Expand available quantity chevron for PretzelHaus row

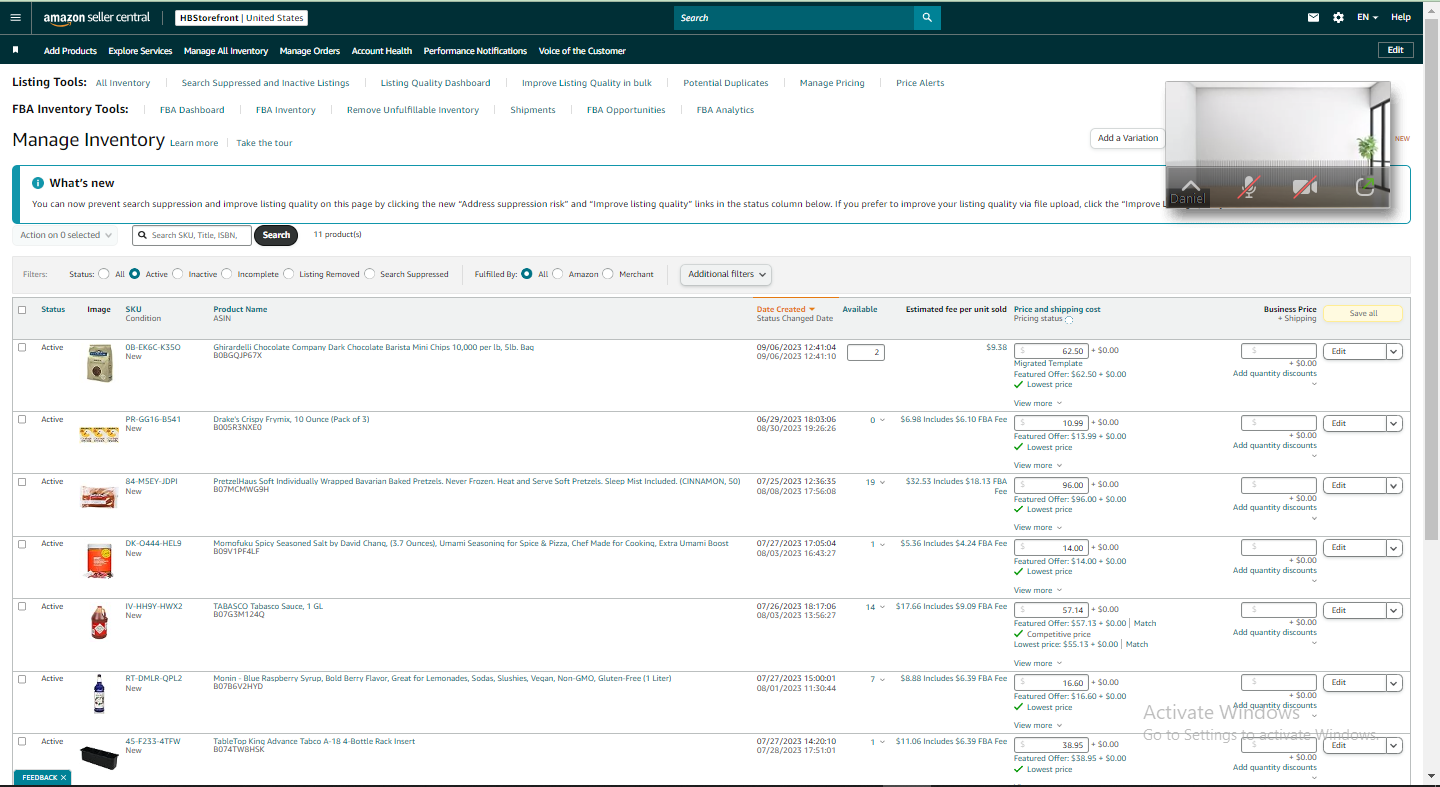pyautogui.click(x=883, y=482)
